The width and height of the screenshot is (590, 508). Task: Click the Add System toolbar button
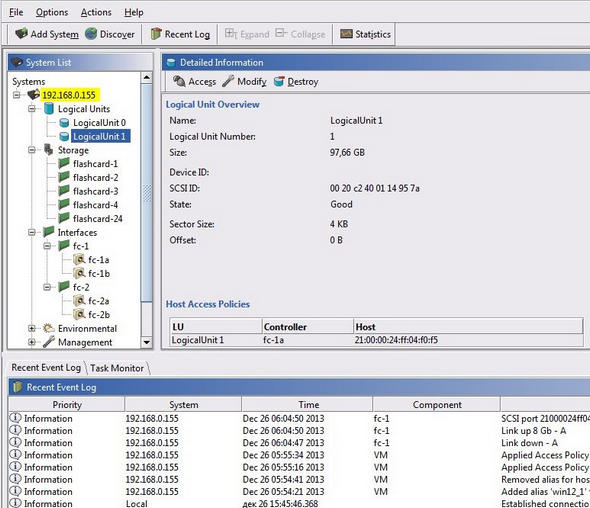click(x=47, y=34)
